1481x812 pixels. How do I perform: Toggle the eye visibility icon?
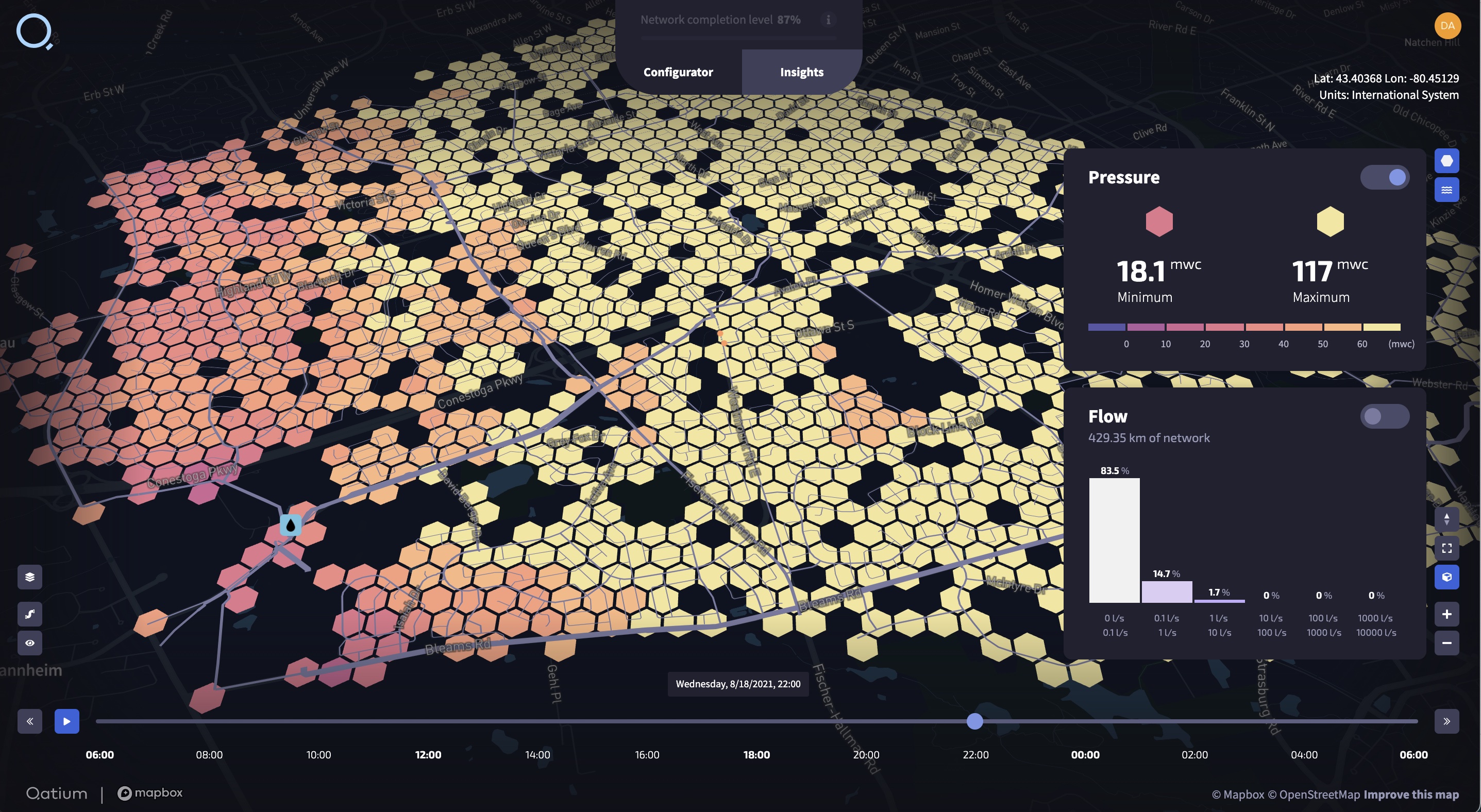[30, 643]
